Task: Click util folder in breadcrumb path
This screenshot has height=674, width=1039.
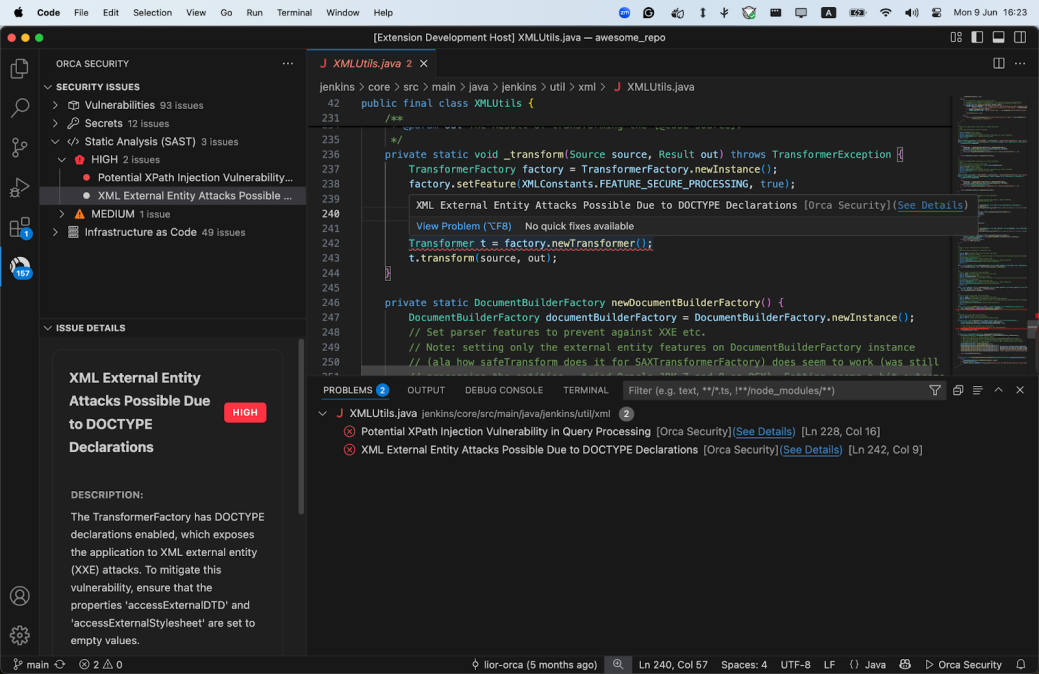Action: [557, 87]
